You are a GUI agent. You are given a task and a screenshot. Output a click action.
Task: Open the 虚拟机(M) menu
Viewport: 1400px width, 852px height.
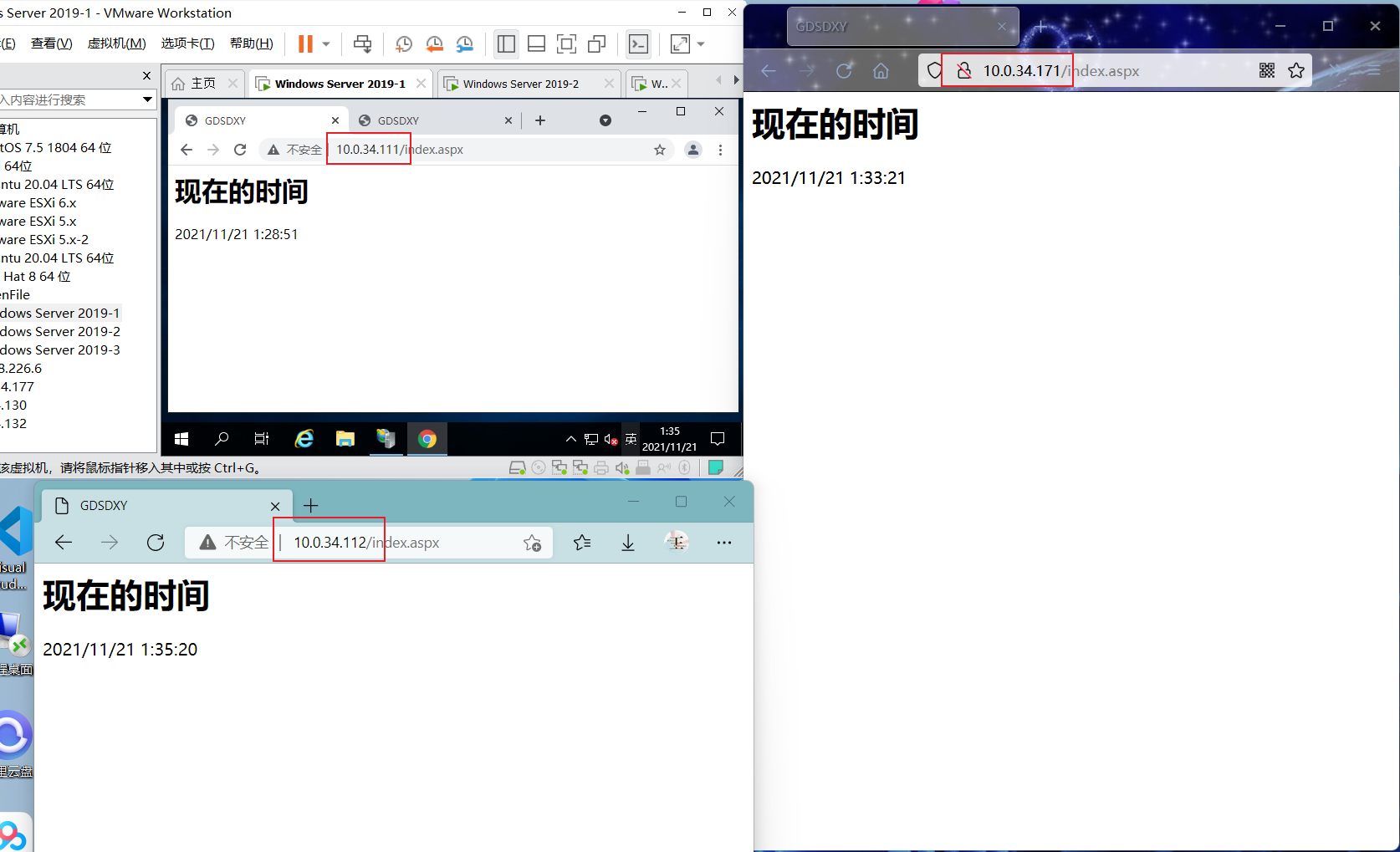(x=116, y=43)
